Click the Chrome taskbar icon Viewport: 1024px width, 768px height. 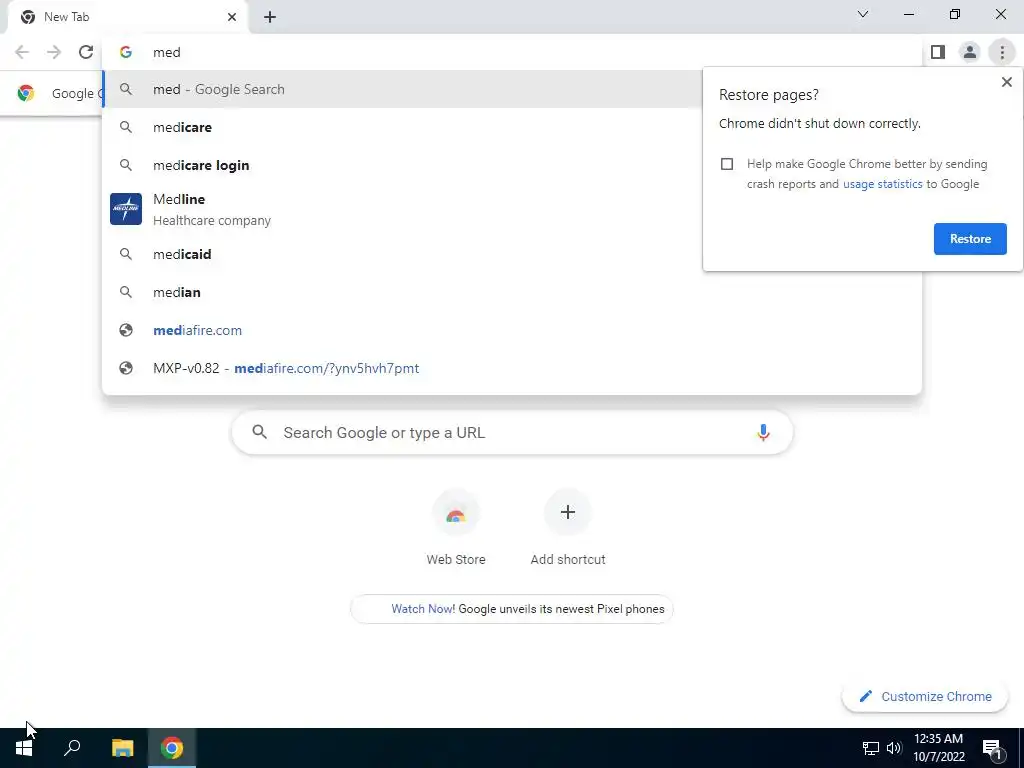pyautogui.click(x=172, y=748)
